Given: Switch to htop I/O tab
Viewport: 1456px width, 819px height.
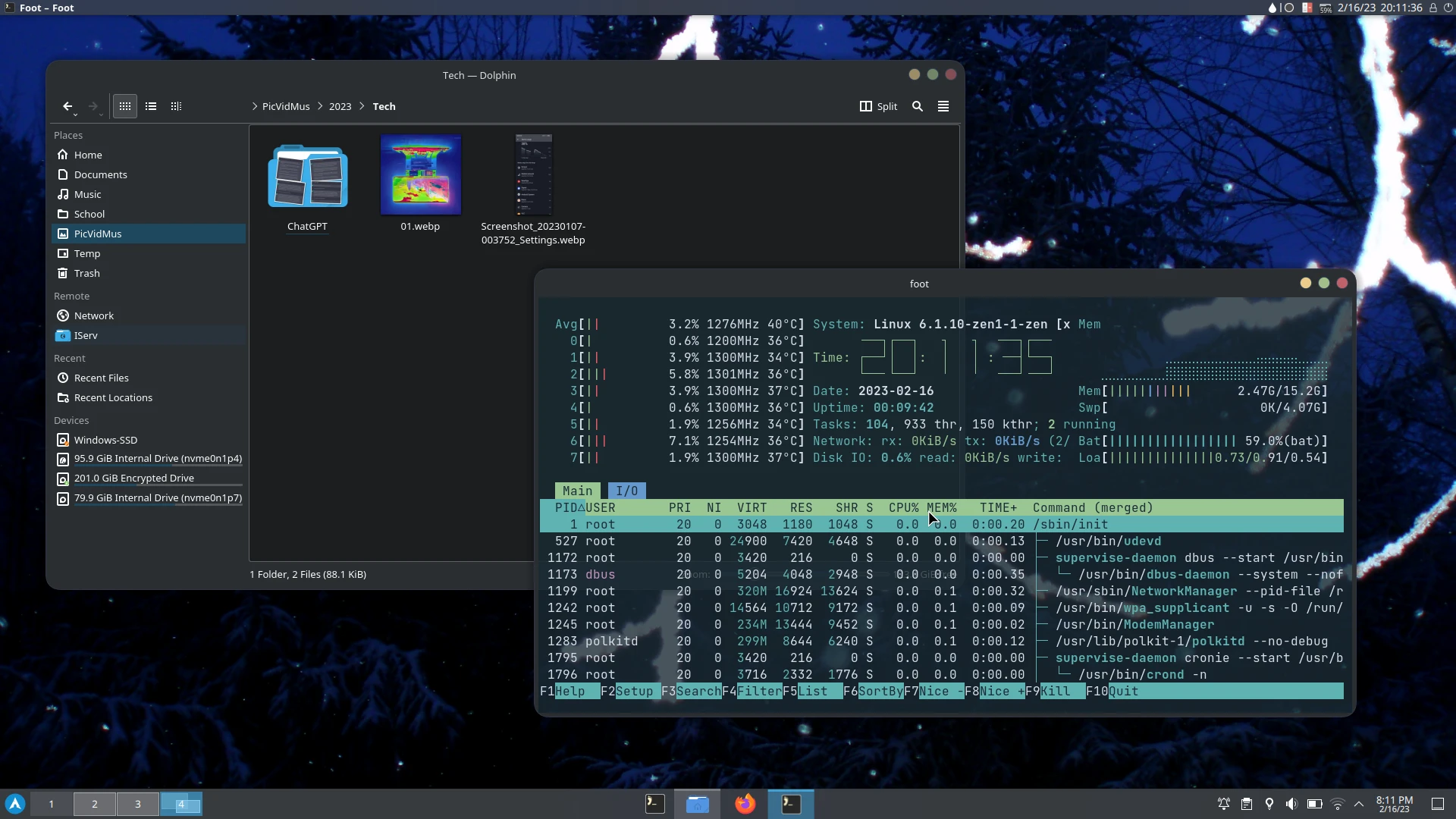Looking at the screenshot, I should point(626,491).
